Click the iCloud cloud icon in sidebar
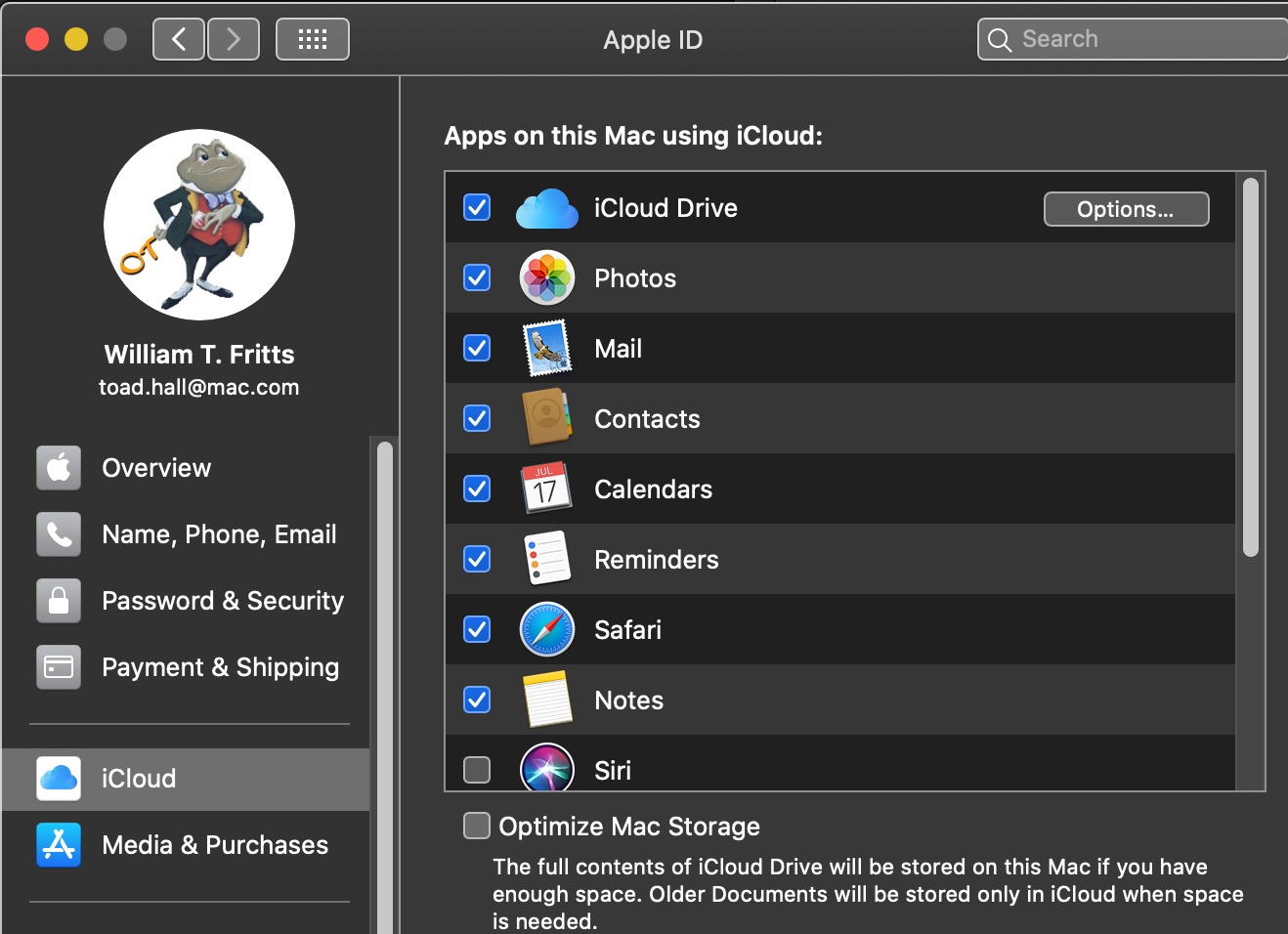The image size is (1288, 934). tap(59, 779)
